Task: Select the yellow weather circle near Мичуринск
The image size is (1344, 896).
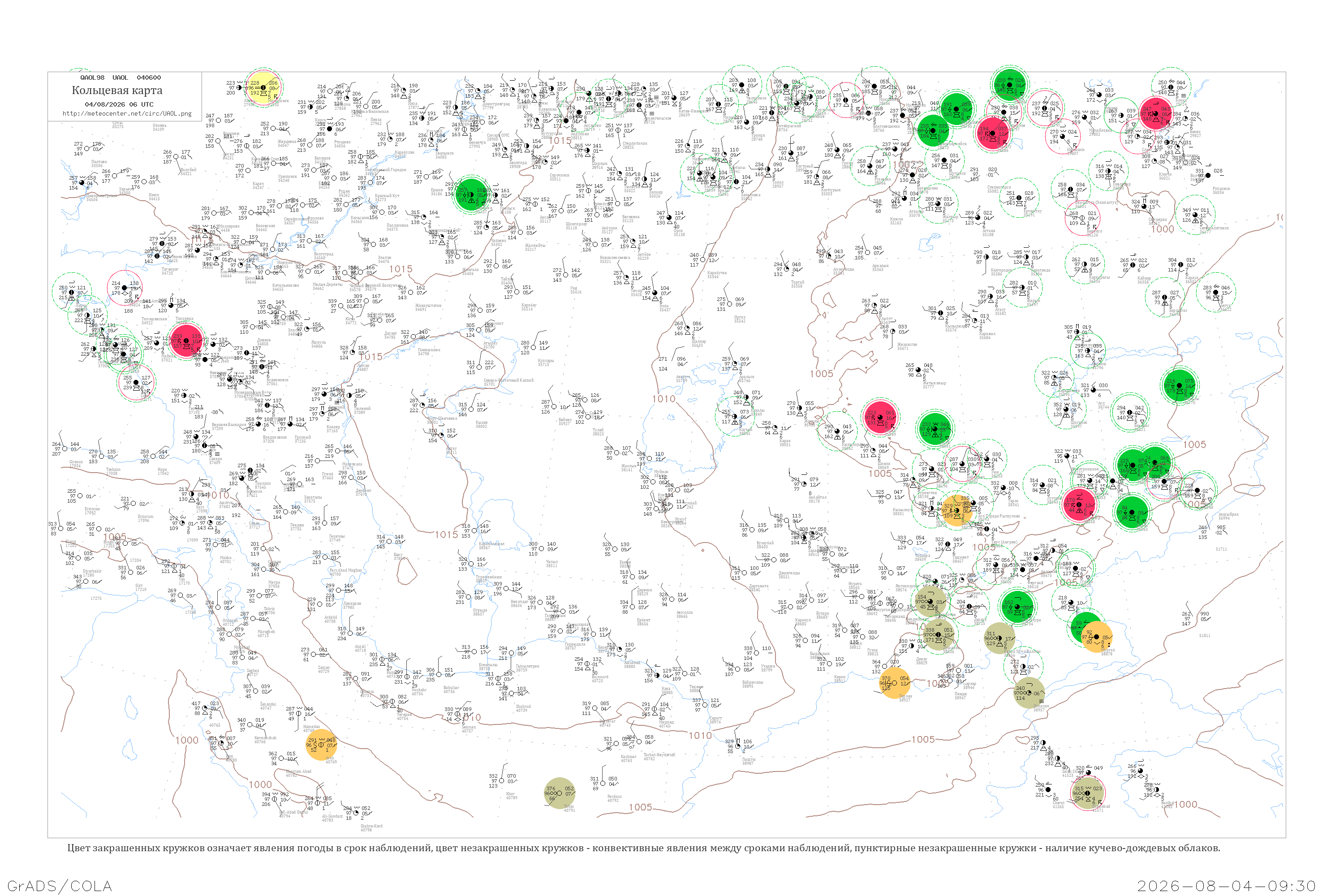Action: 263,88
